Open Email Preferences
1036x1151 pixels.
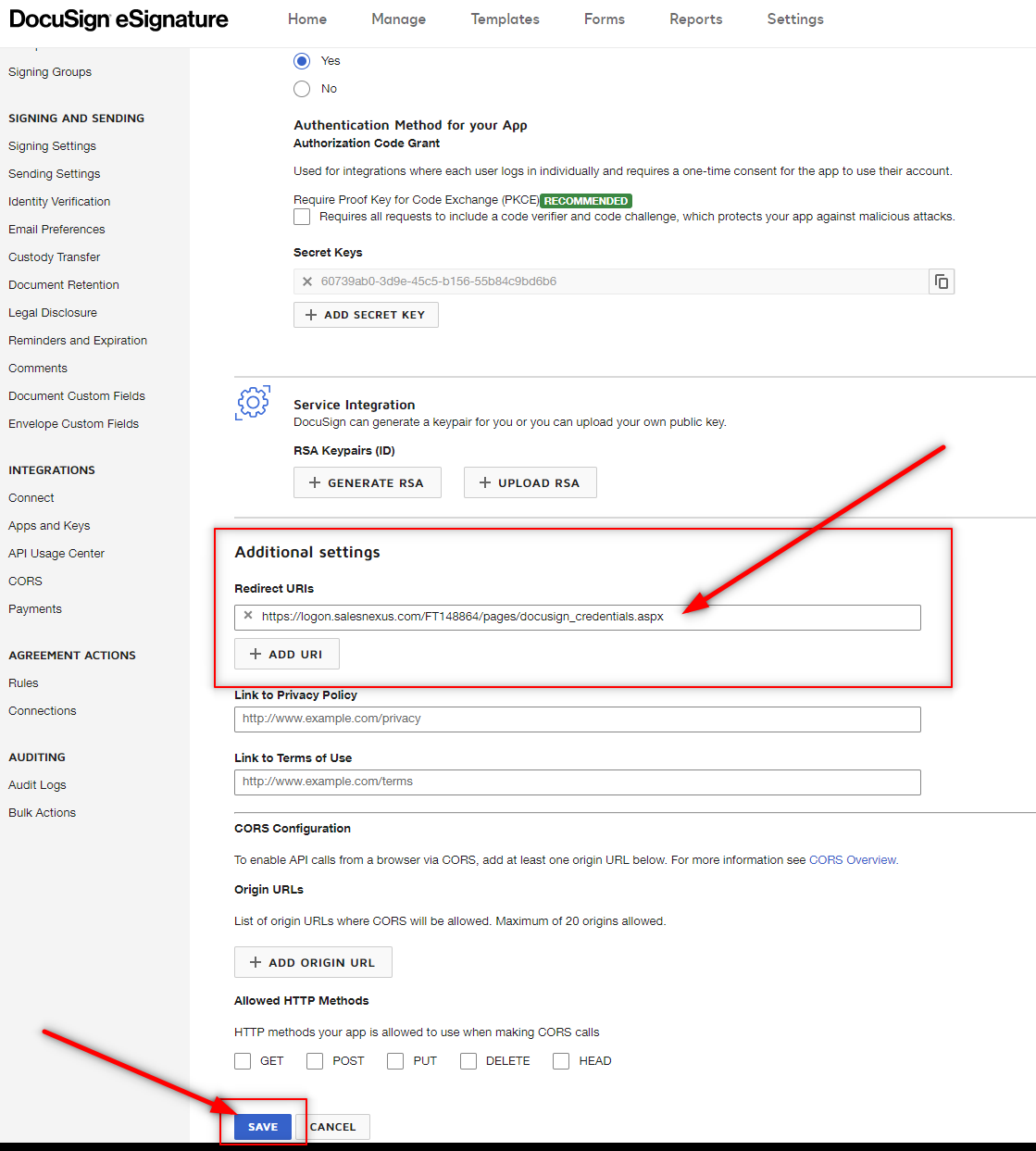(56, 230)
